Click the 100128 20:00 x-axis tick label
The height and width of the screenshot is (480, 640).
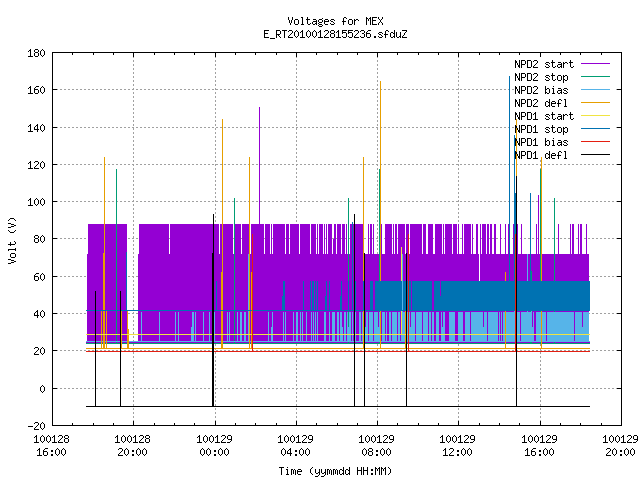click(x=132, y=446)
